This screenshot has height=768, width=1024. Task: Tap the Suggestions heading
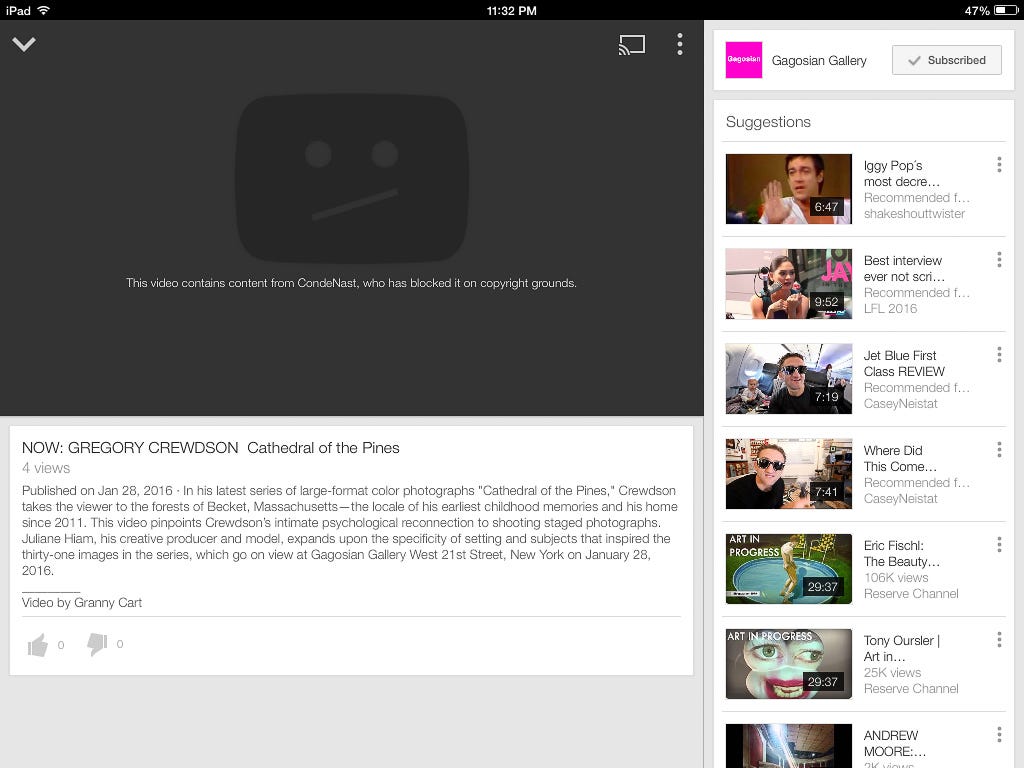point(768,122)
